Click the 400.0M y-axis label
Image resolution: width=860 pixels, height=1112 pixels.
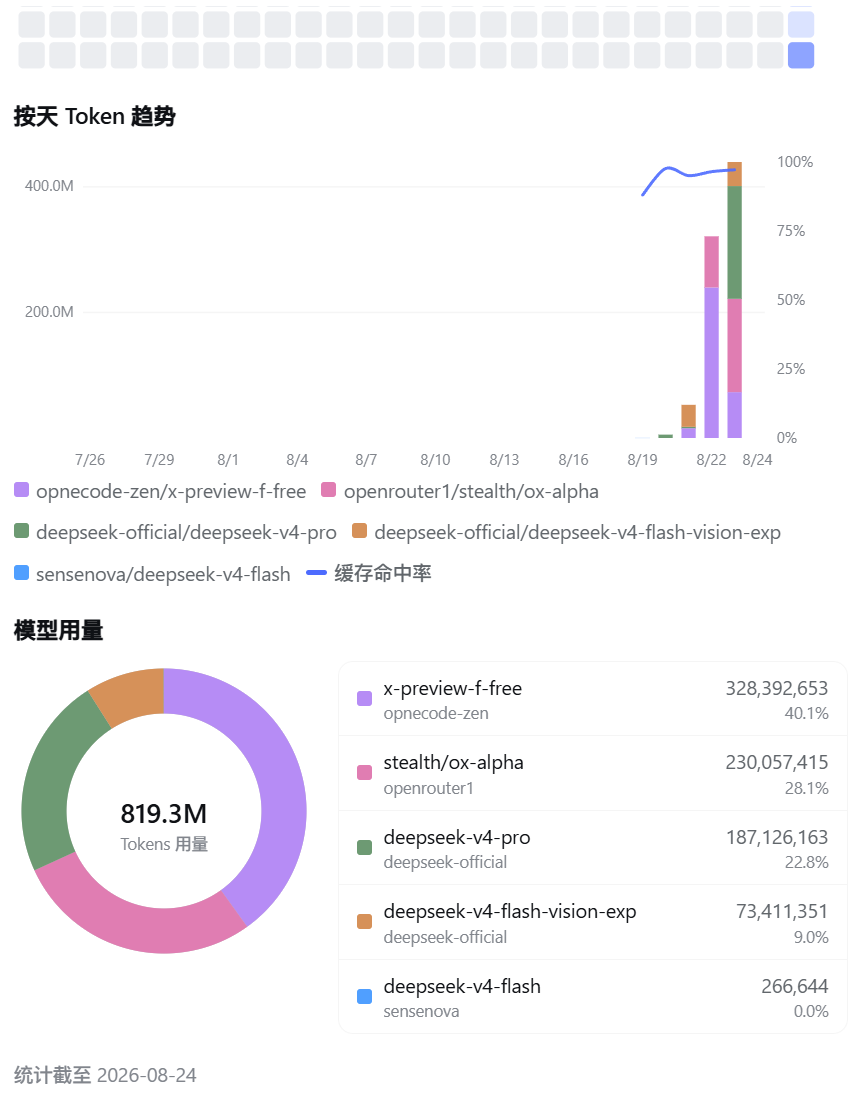coord(49,186)
